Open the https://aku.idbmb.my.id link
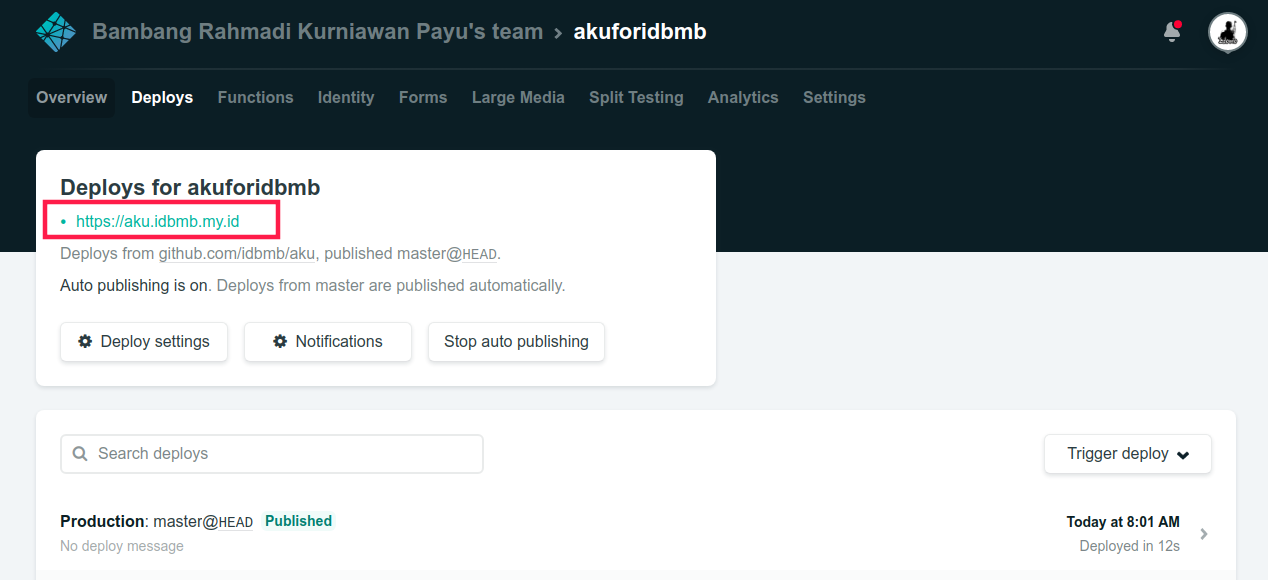This screenshot has width=1268, height=580. coord(158,221)
